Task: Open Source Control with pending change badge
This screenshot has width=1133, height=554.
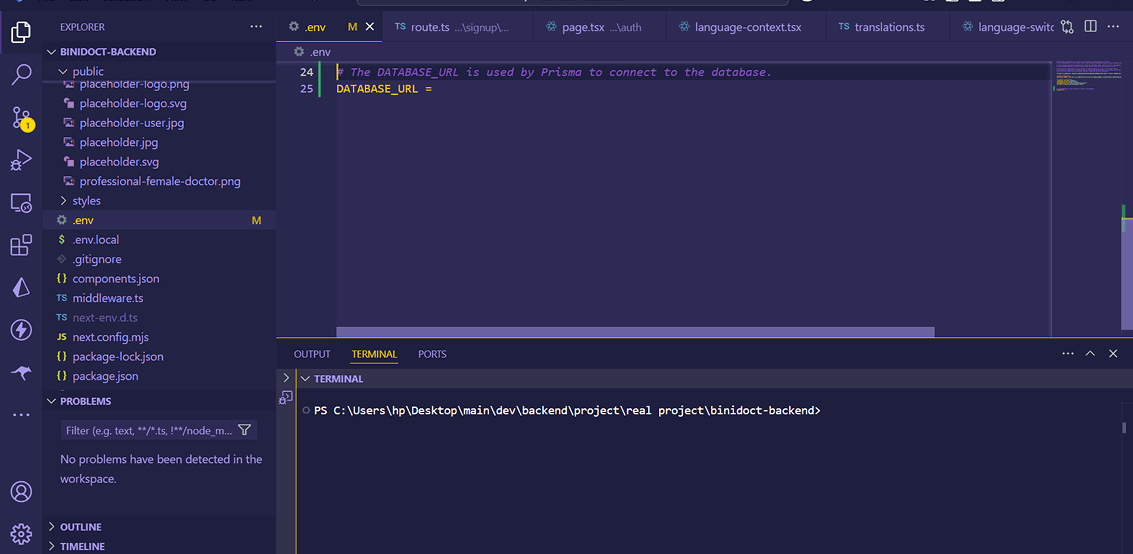Action: (x=21, y=118)
